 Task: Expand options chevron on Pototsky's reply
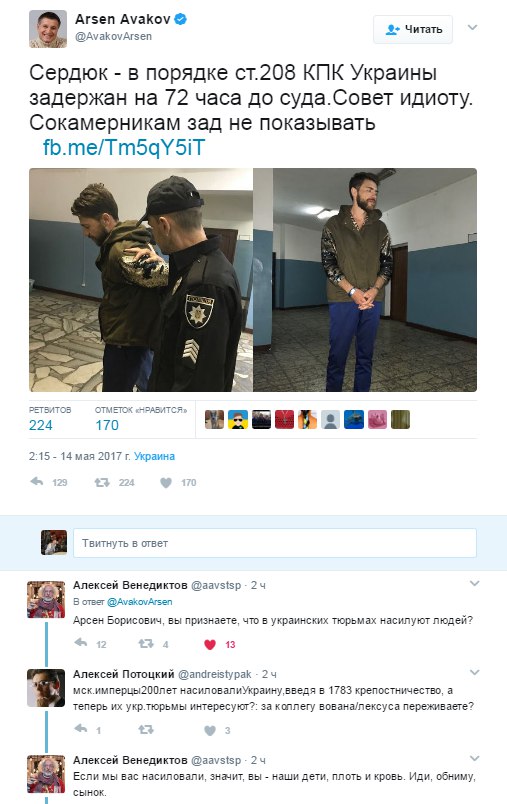475,672
